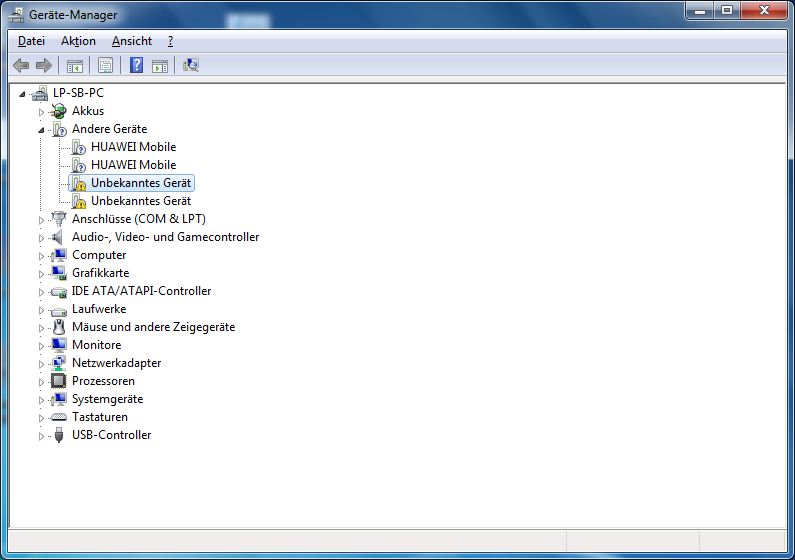This screenshot has width=795, height=560.
Task: Click the last Unbekanntes Gerät warning icon
Action: pos(78,201)
